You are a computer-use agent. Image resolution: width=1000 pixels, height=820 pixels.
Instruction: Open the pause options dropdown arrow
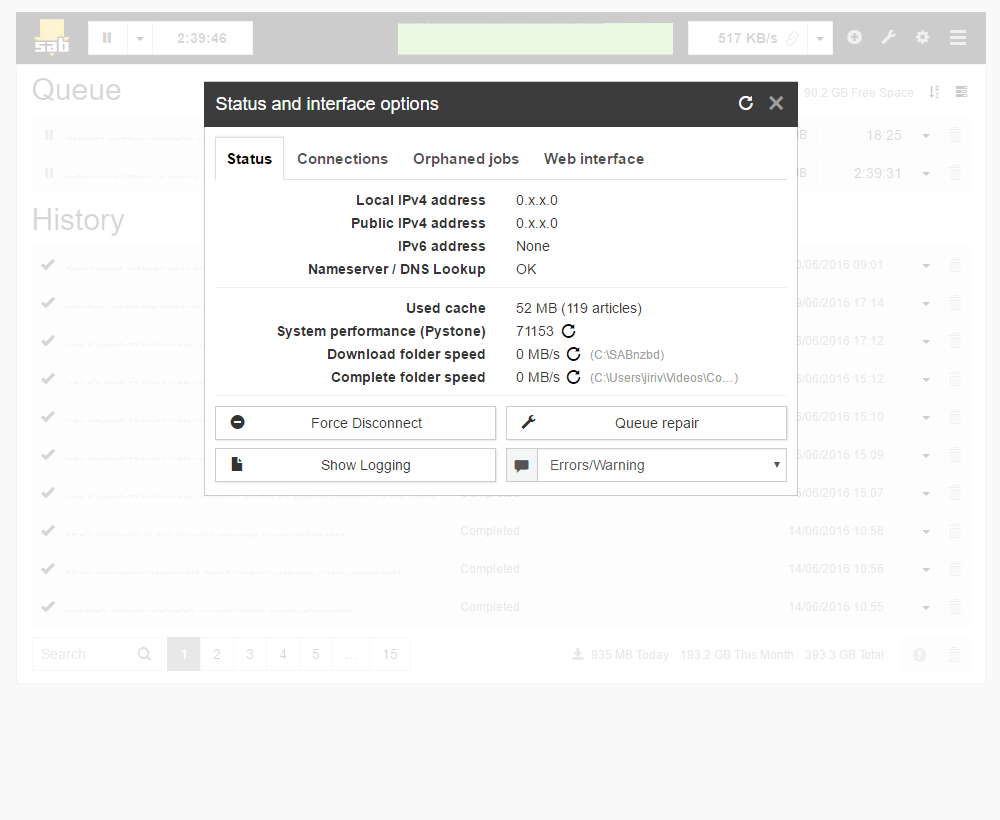[140, 38]
